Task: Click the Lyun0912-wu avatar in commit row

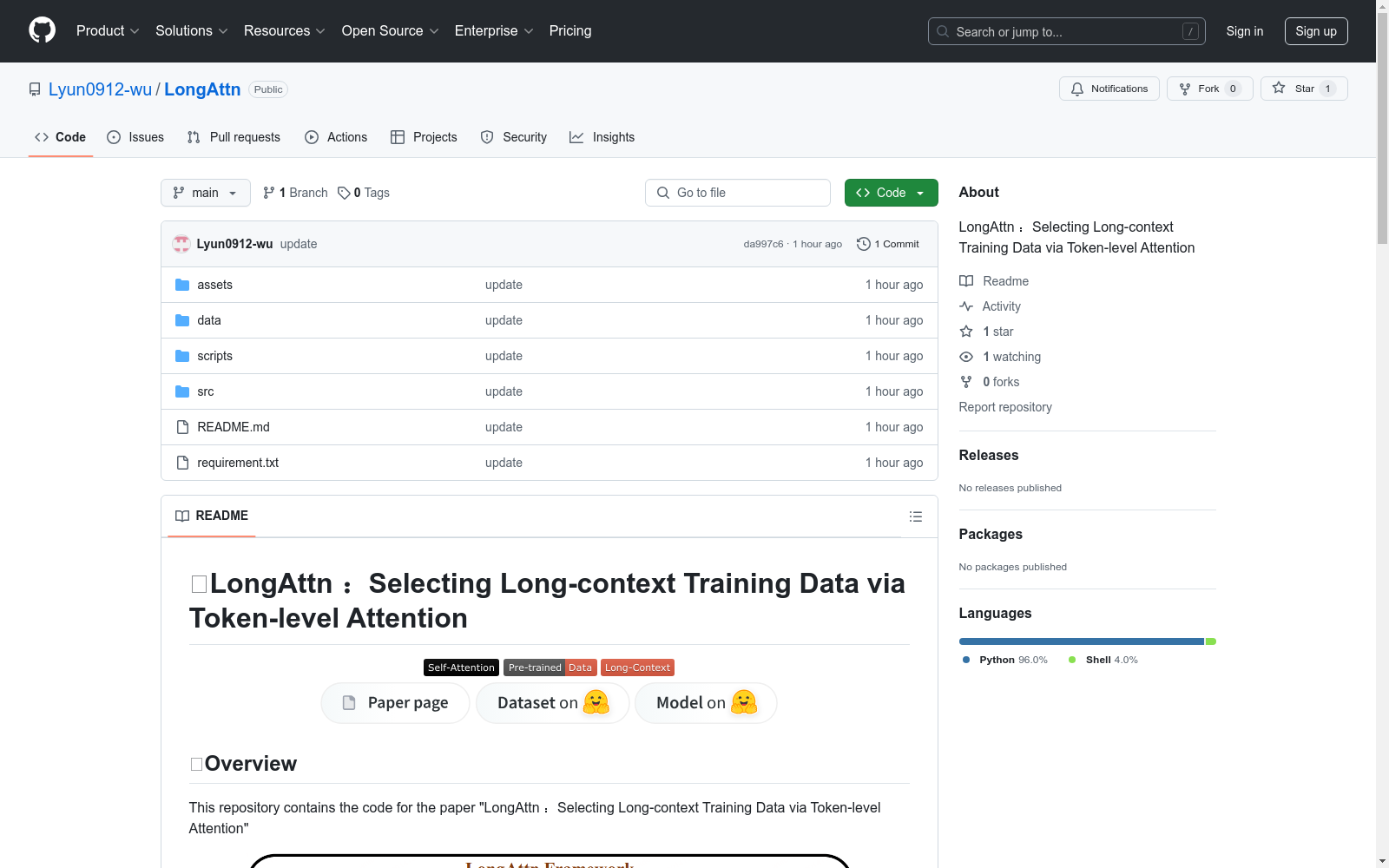Action: coord(181,244)
